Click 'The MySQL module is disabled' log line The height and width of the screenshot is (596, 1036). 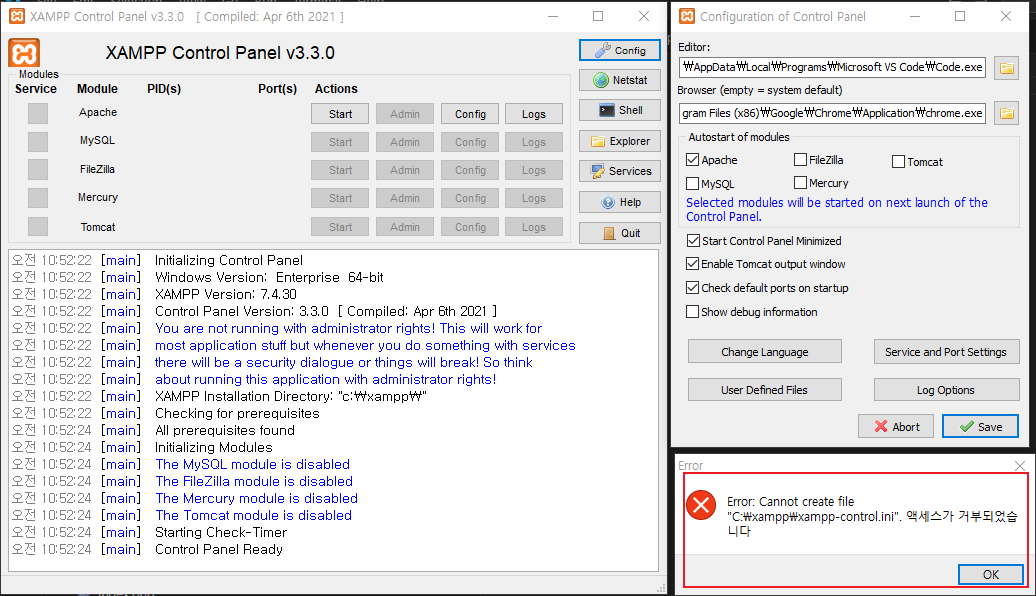click(252, 465)
